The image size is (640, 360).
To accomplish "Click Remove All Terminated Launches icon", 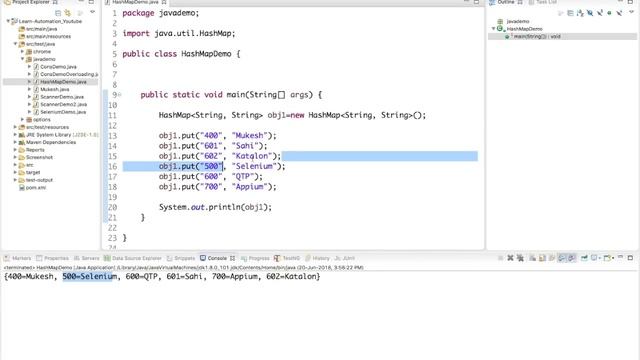I will click(x=520, y=258).
